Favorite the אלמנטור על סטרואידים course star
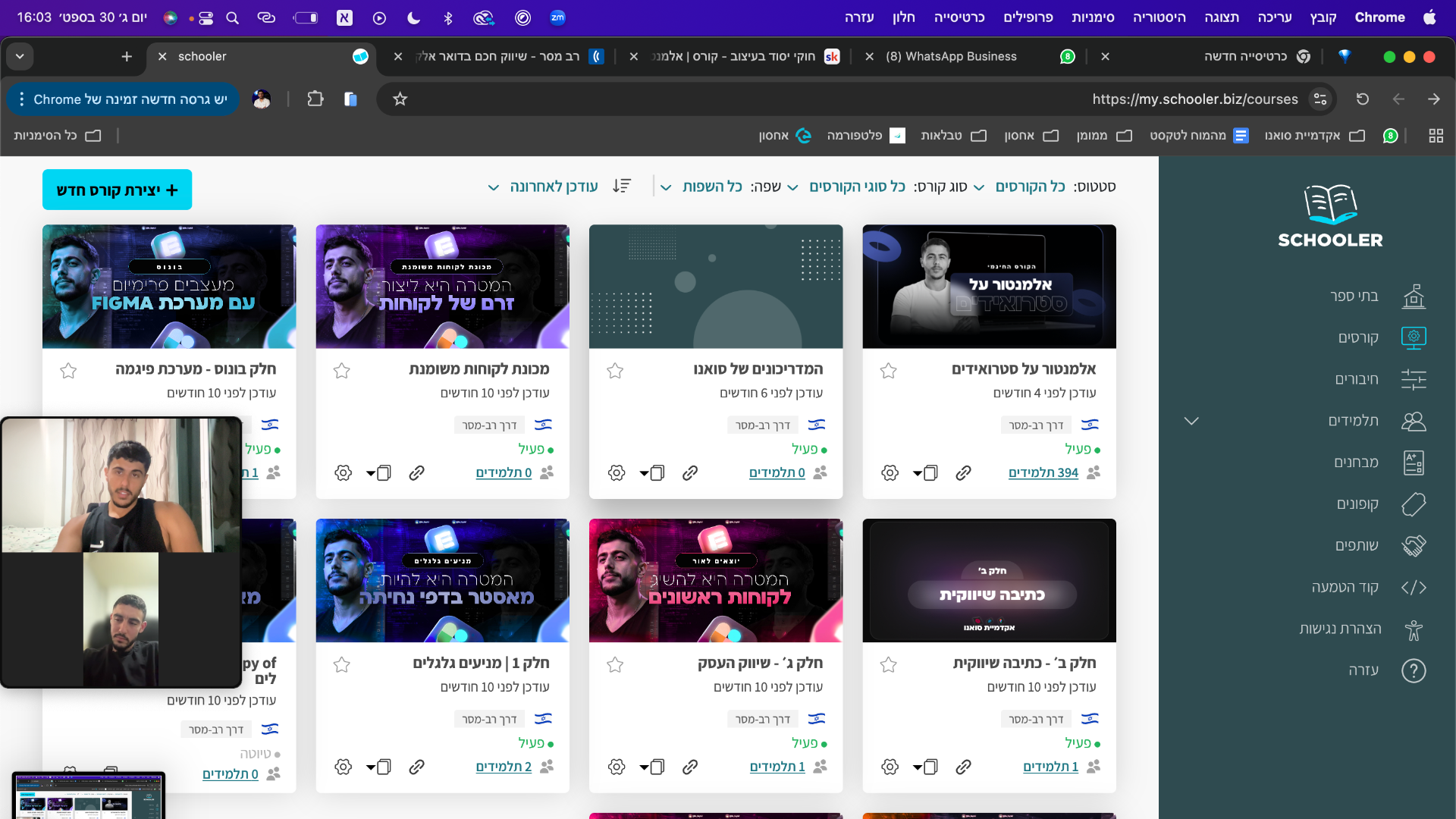The image size is (1456, 819). 889,371
